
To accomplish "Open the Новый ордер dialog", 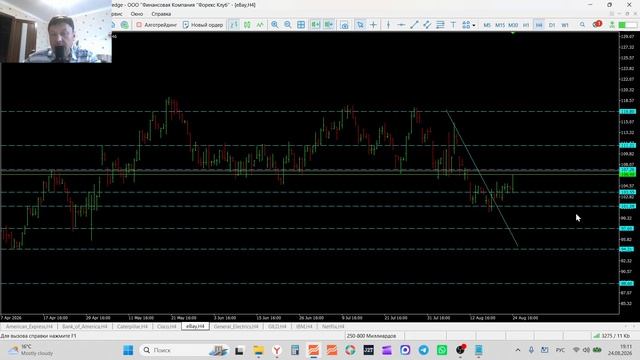I will (x=203, y=25).
